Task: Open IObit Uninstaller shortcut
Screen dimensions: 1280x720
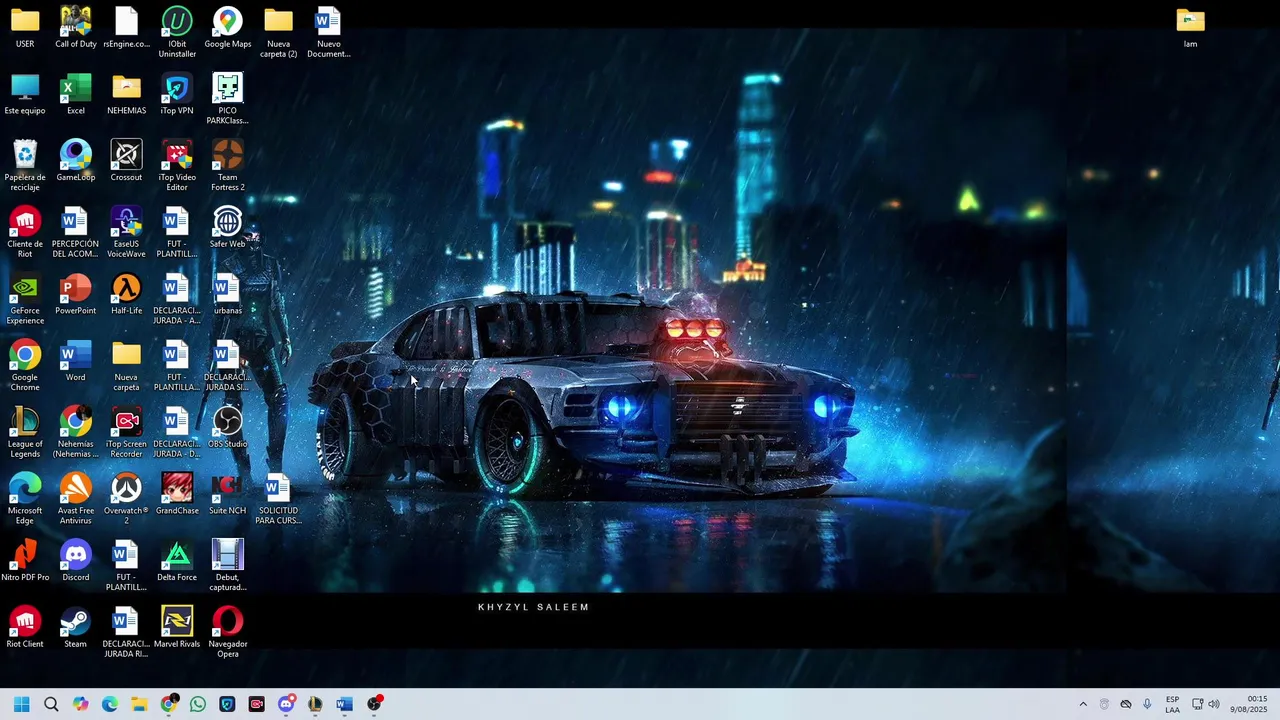Action: pyautogui.click(x=177, y=32)
